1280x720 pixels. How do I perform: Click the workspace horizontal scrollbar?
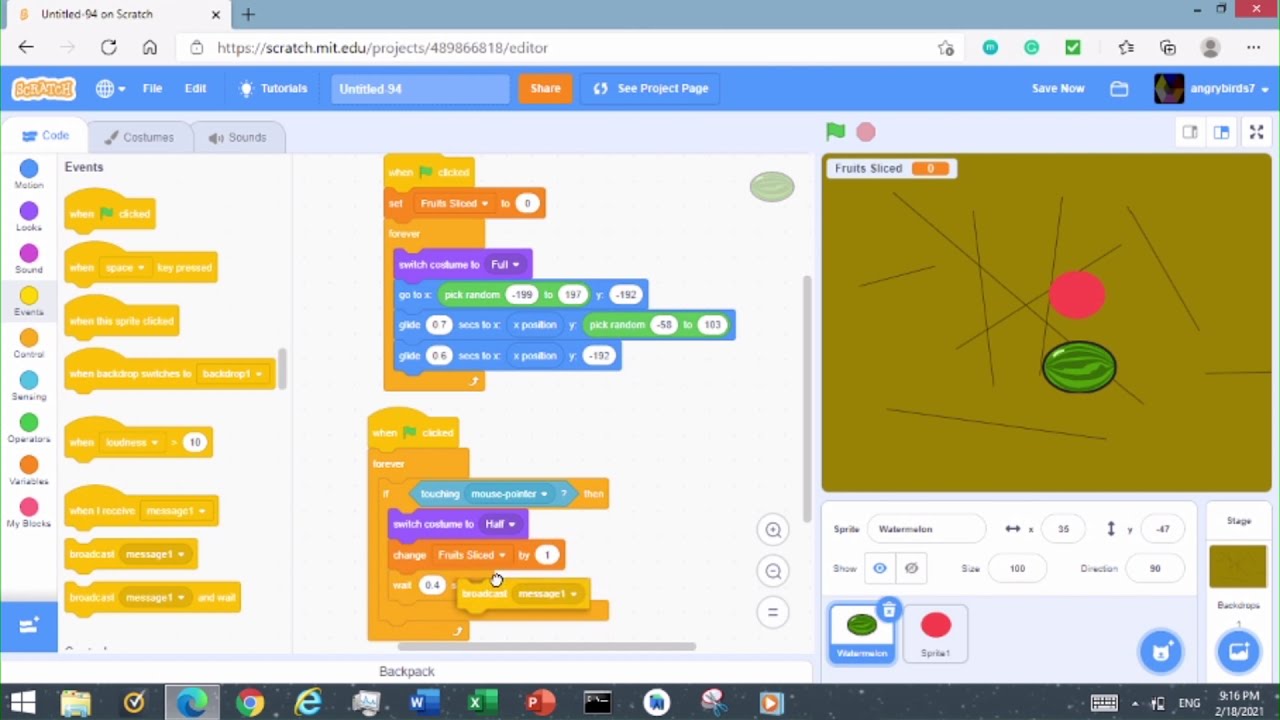[x=546, y=646]
